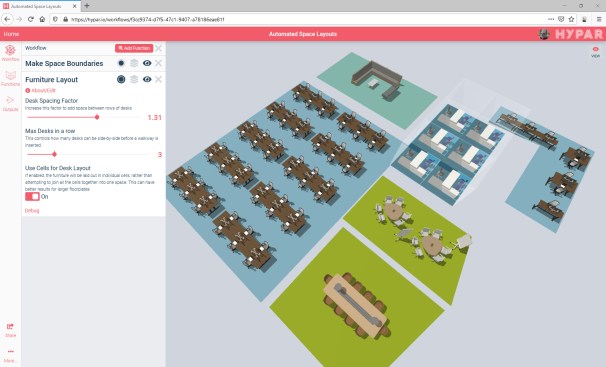Click the Max Desks in a row slider handle
606x367 pixels.
(54, 154)
